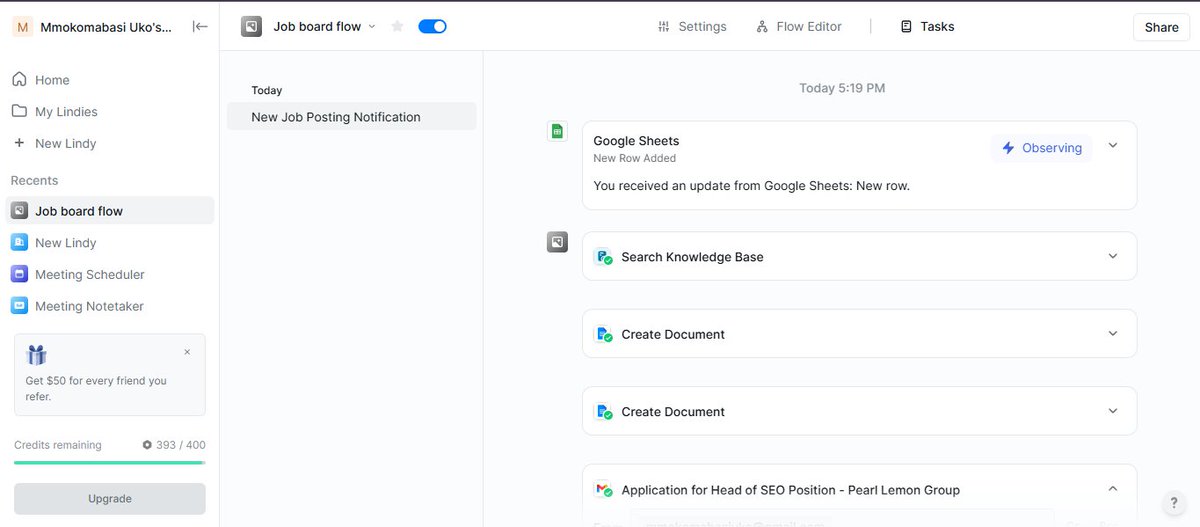The image size is (1200, 527).
Task: Click the gift box referral icon
Action: (37, 355)
